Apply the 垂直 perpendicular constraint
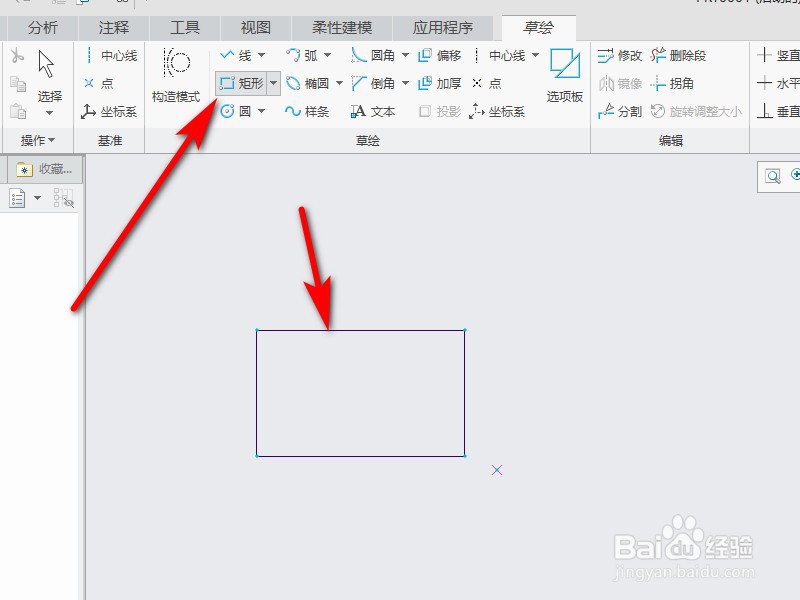The height and width of the screenshot is (600, 800). click(778, 111)
